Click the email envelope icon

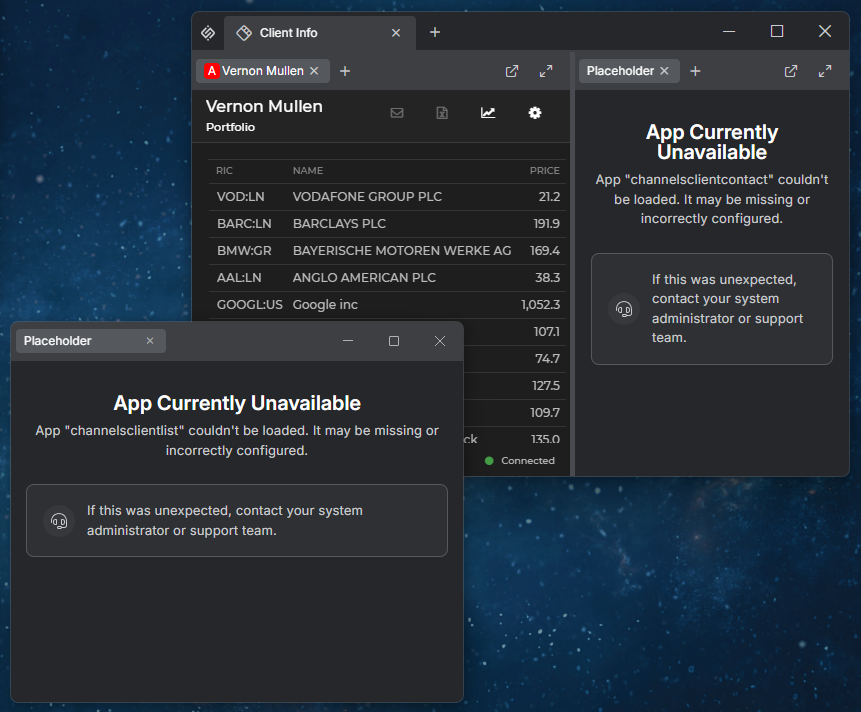pyautogui.click(x=397, y=113)
